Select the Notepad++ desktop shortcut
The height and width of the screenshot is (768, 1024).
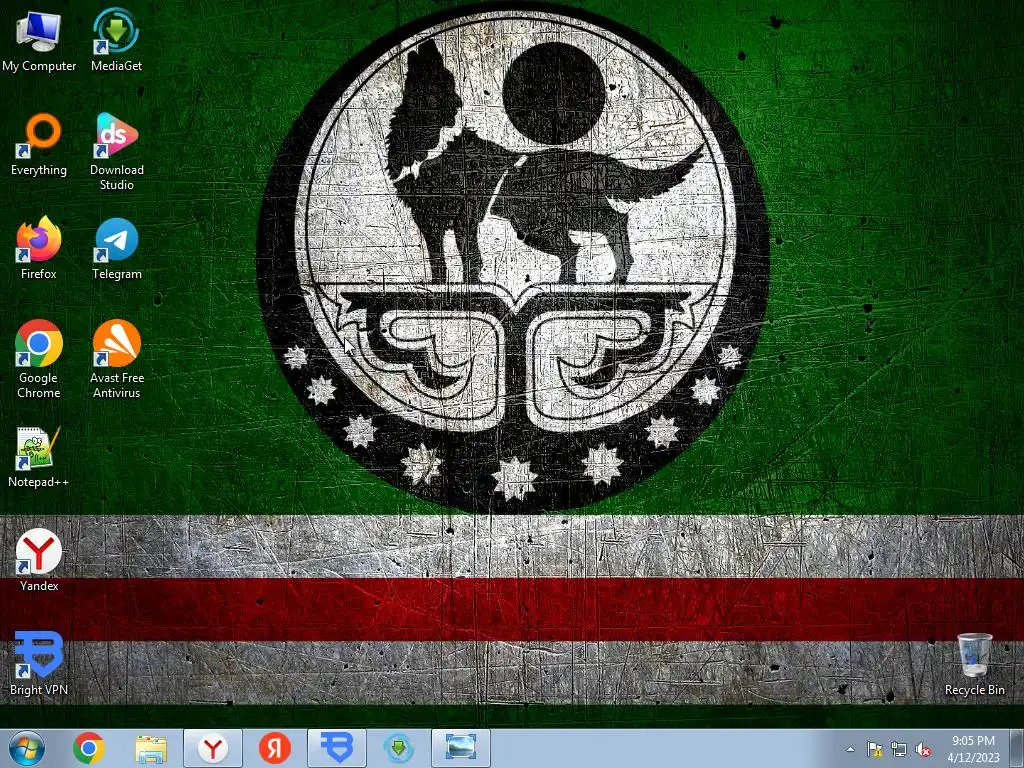39,456
